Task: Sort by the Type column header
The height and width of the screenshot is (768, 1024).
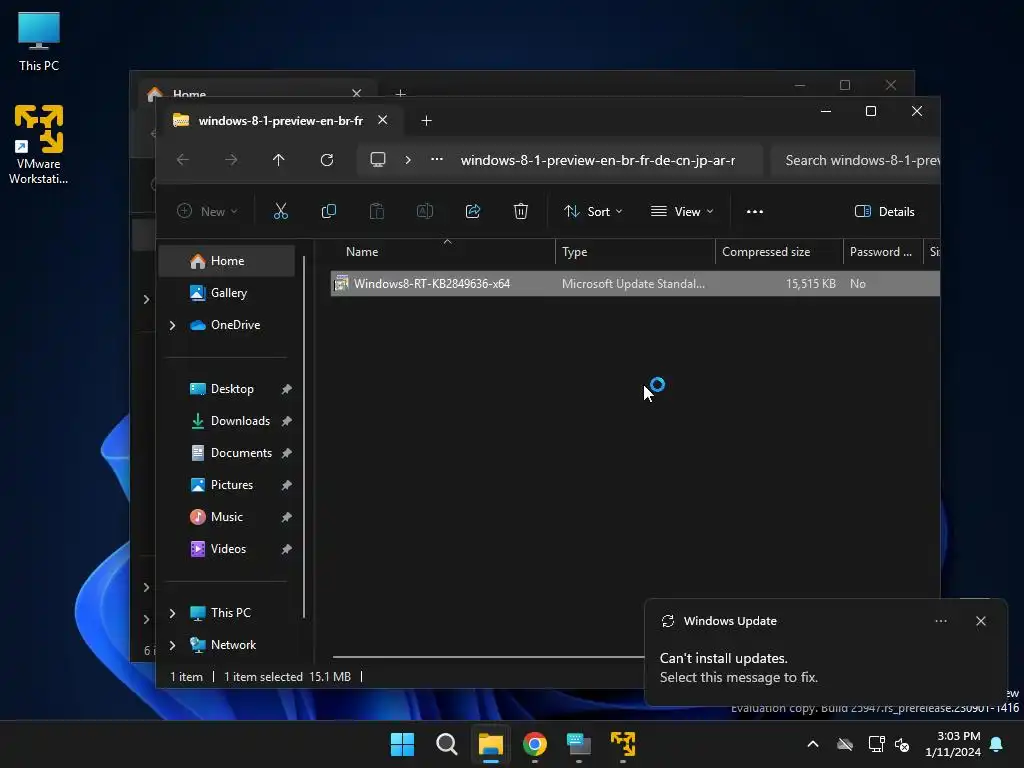Action: coord(635,252)
